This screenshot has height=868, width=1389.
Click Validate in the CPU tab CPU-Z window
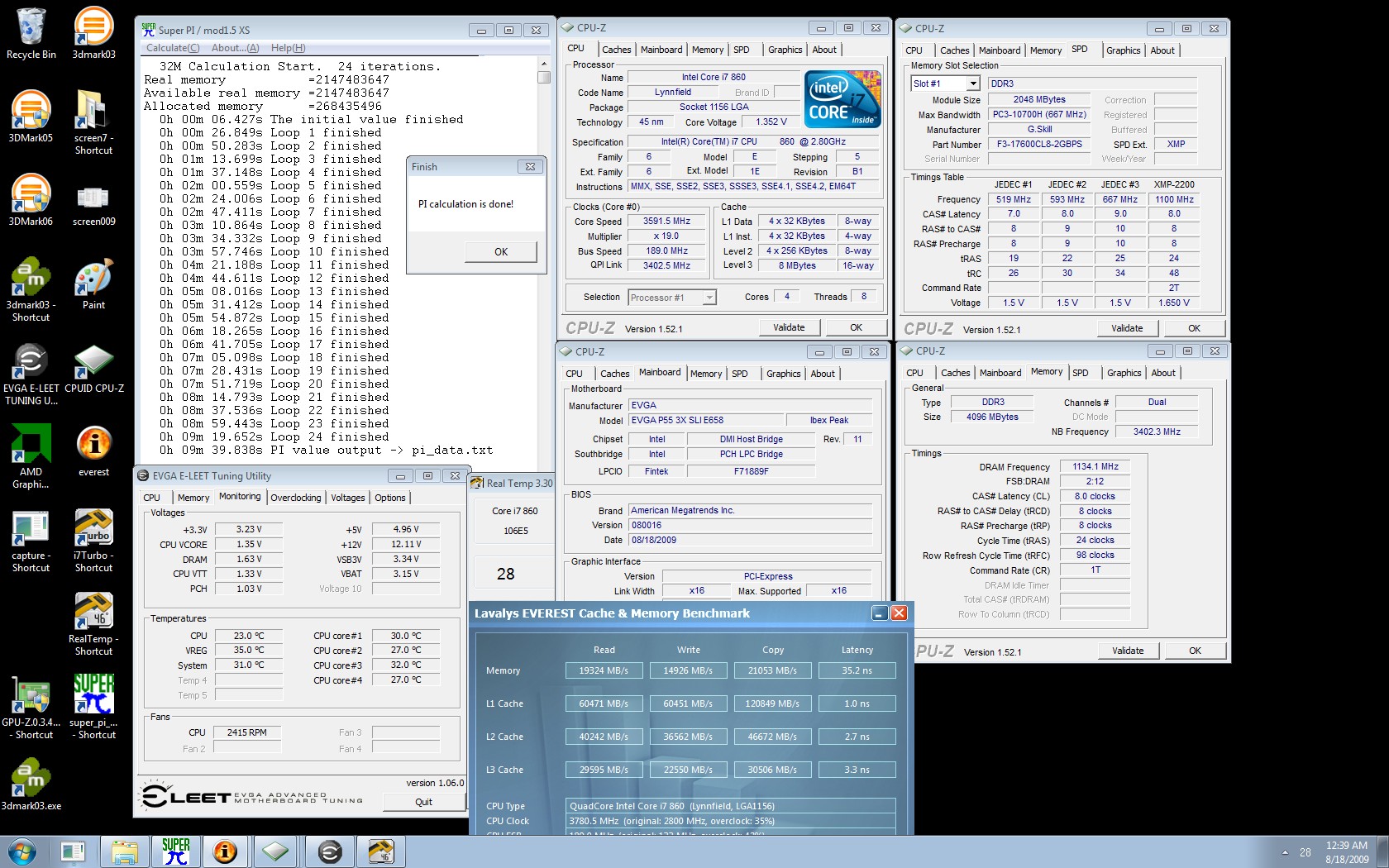pos(789,327)
